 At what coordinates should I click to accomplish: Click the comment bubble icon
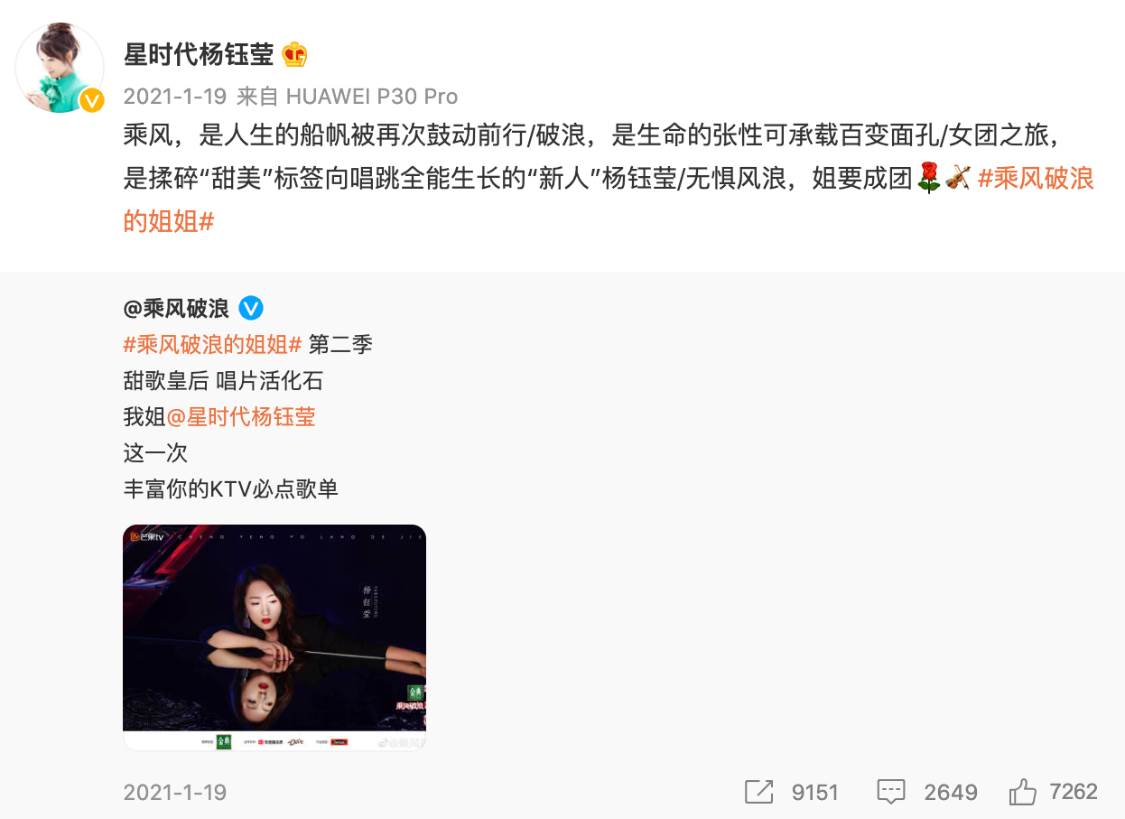(891, 792)
